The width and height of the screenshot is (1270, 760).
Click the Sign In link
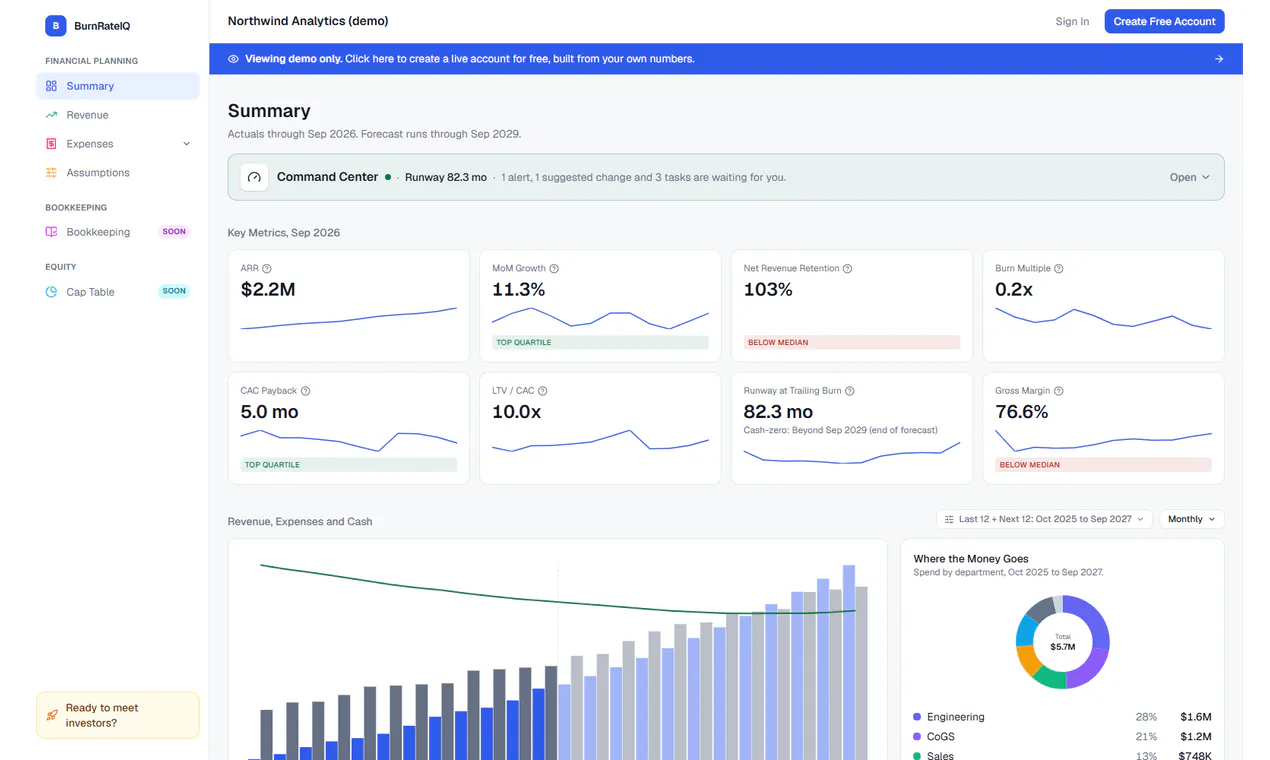point(1072,21)
